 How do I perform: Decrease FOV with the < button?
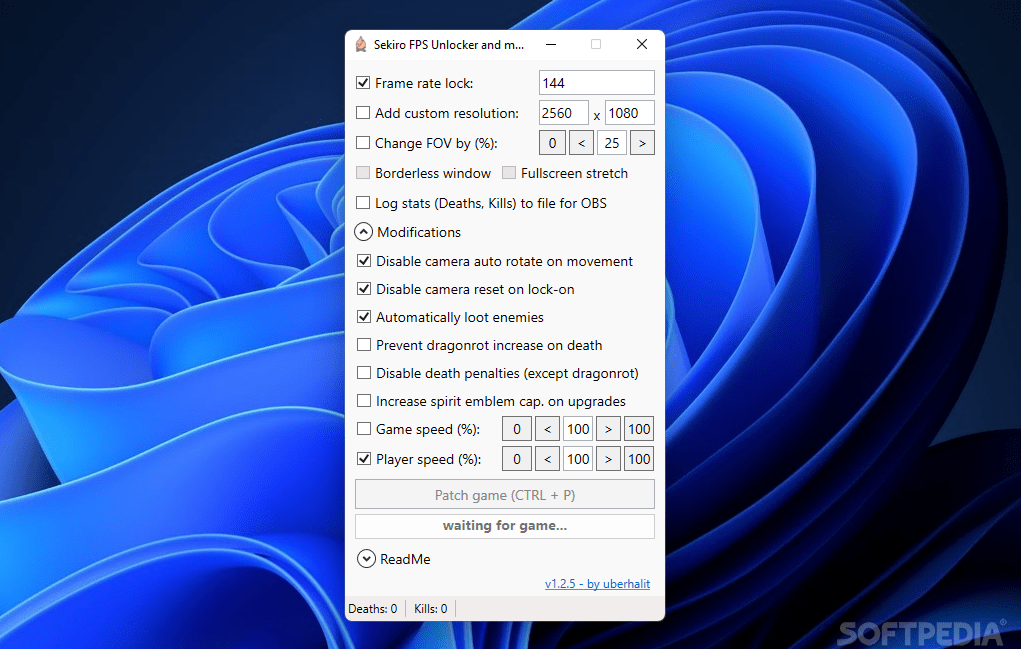pyautogui.click(x=581, y=143)
